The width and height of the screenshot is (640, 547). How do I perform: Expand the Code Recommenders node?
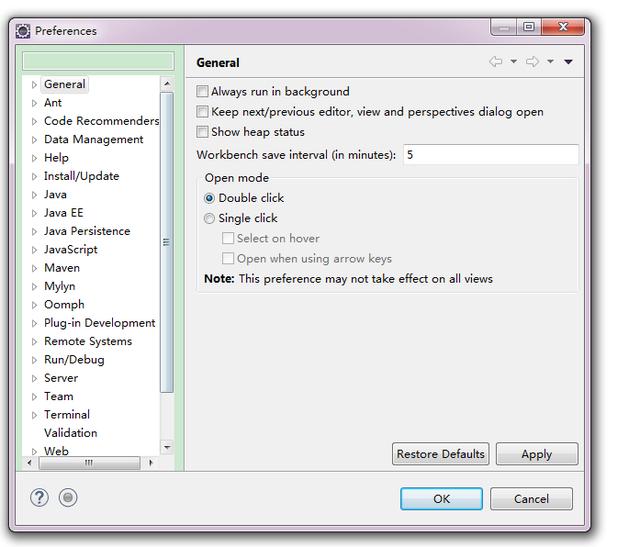[34, 121]
